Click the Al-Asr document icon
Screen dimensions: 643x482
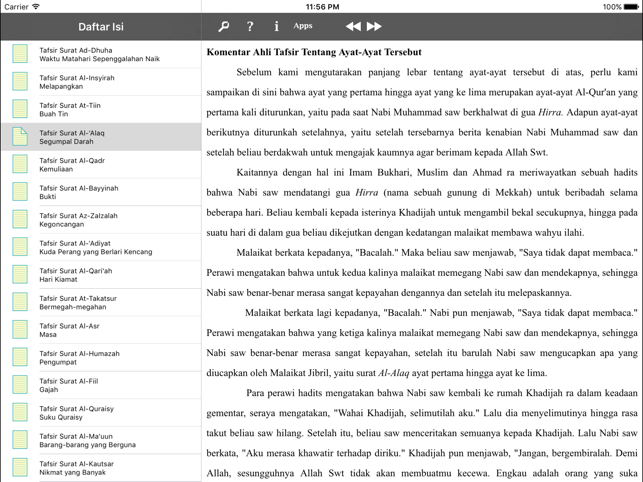20,329
